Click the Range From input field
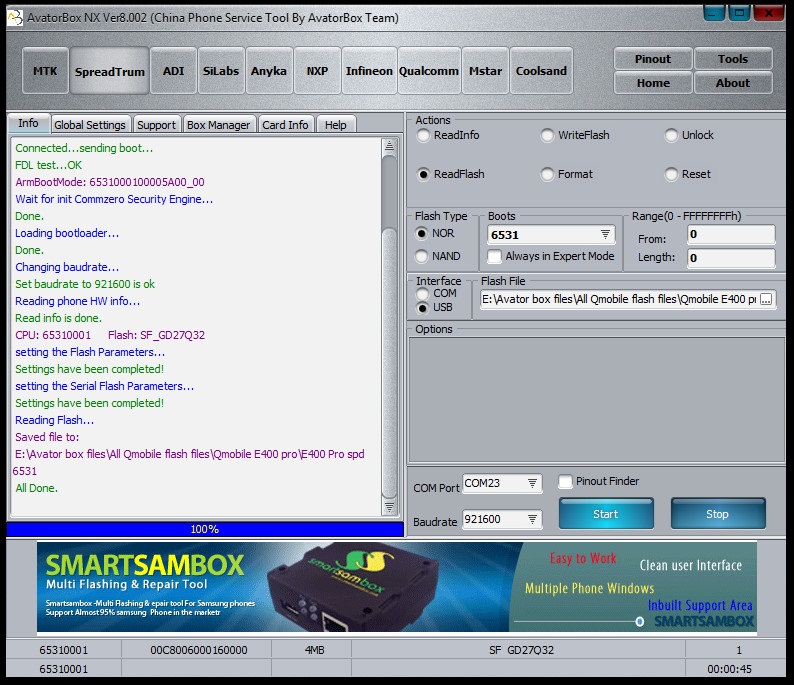This screenshot has width=794, height=685. (731, 234)
